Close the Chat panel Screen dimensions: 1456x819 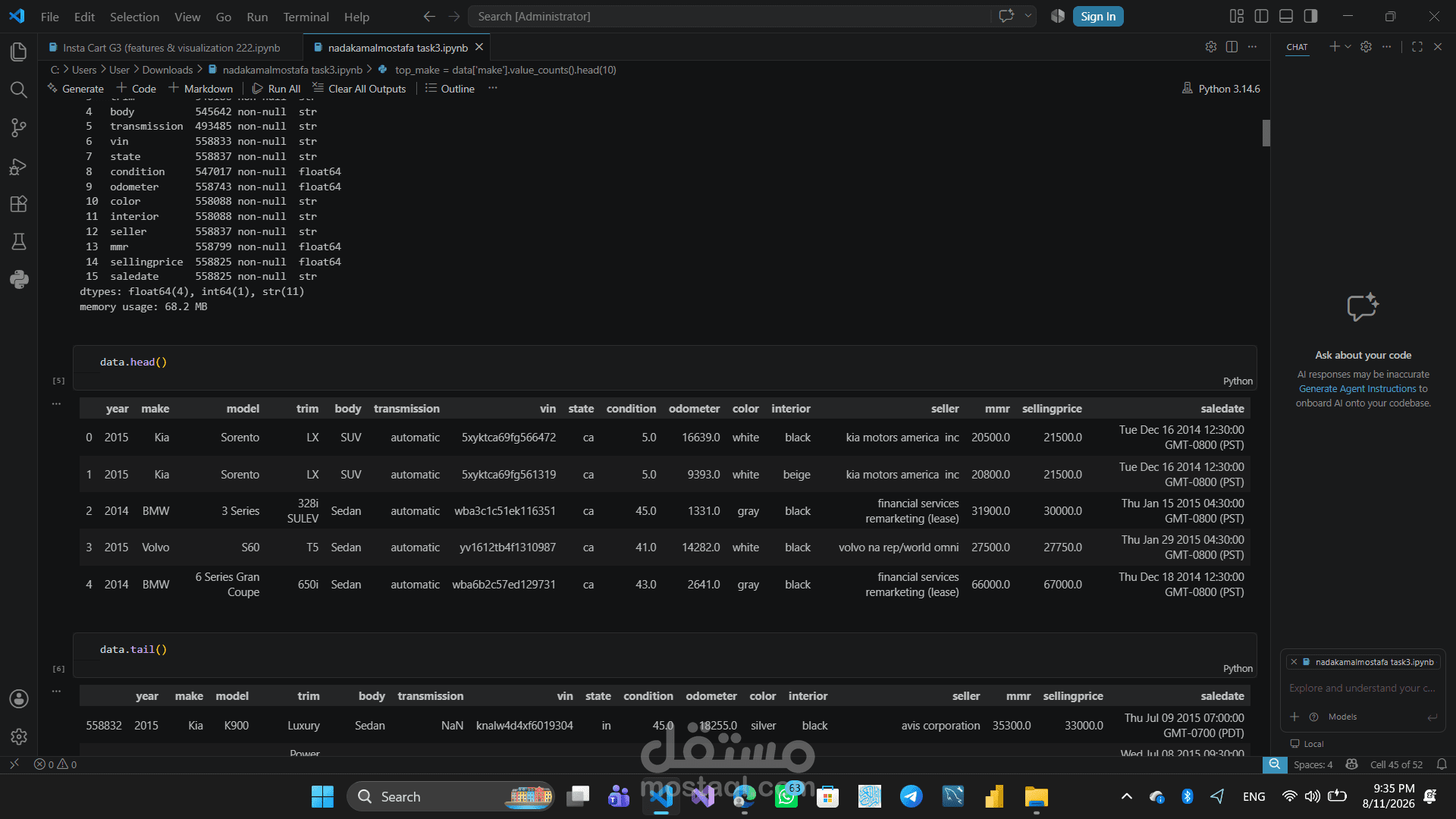[1438, 47]
